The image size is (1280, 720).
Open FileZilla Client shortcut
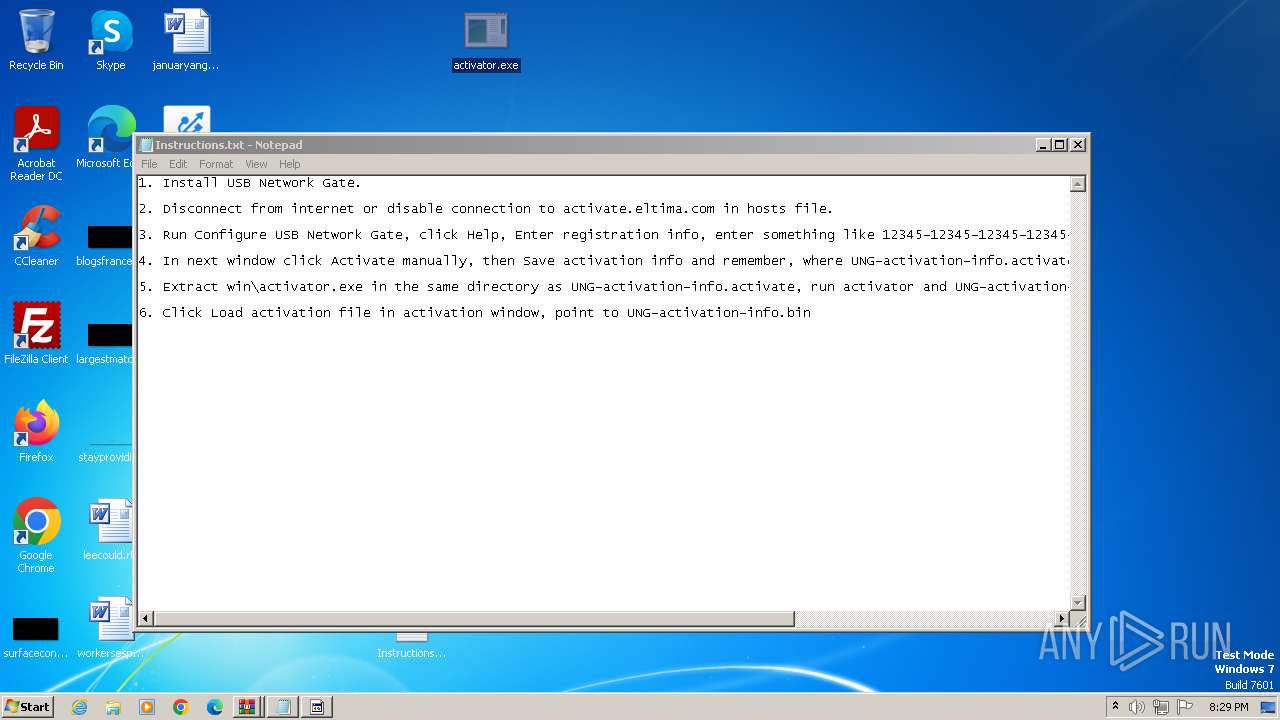pyautogui.click(x=36, y=334)
